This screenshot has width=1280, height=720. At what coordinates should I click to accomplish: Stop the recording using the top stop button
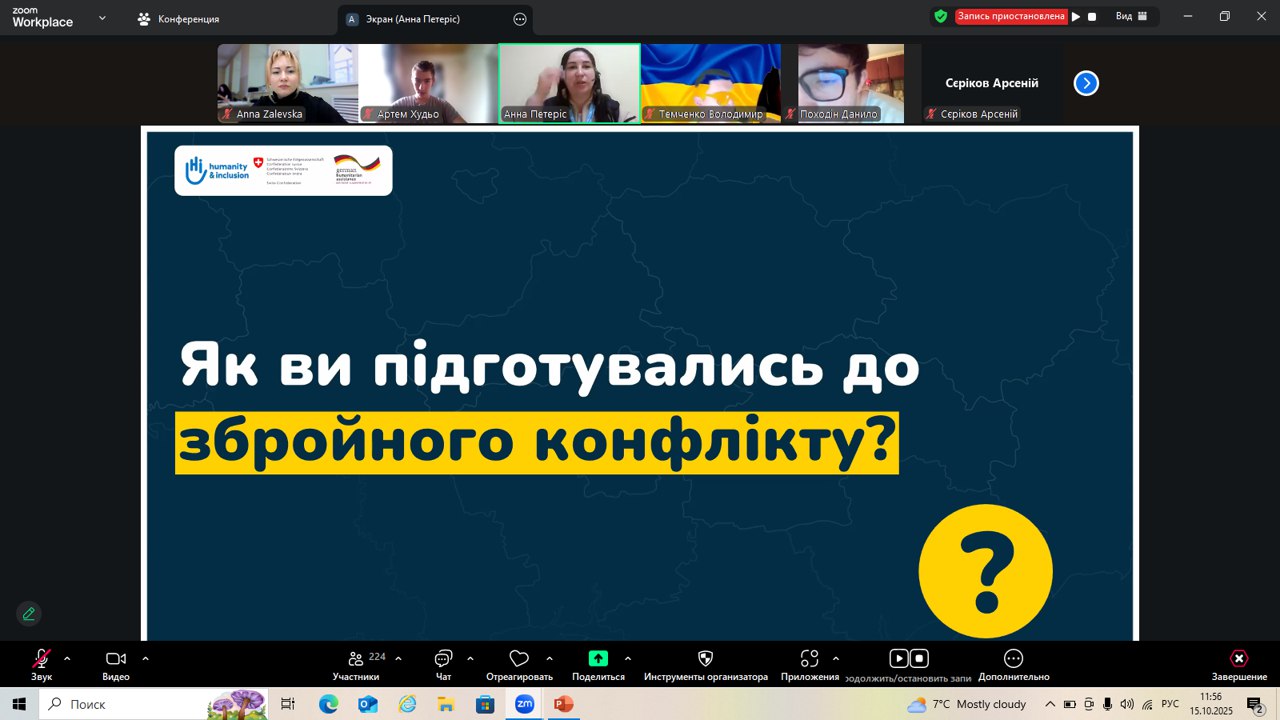[1092, 16]
